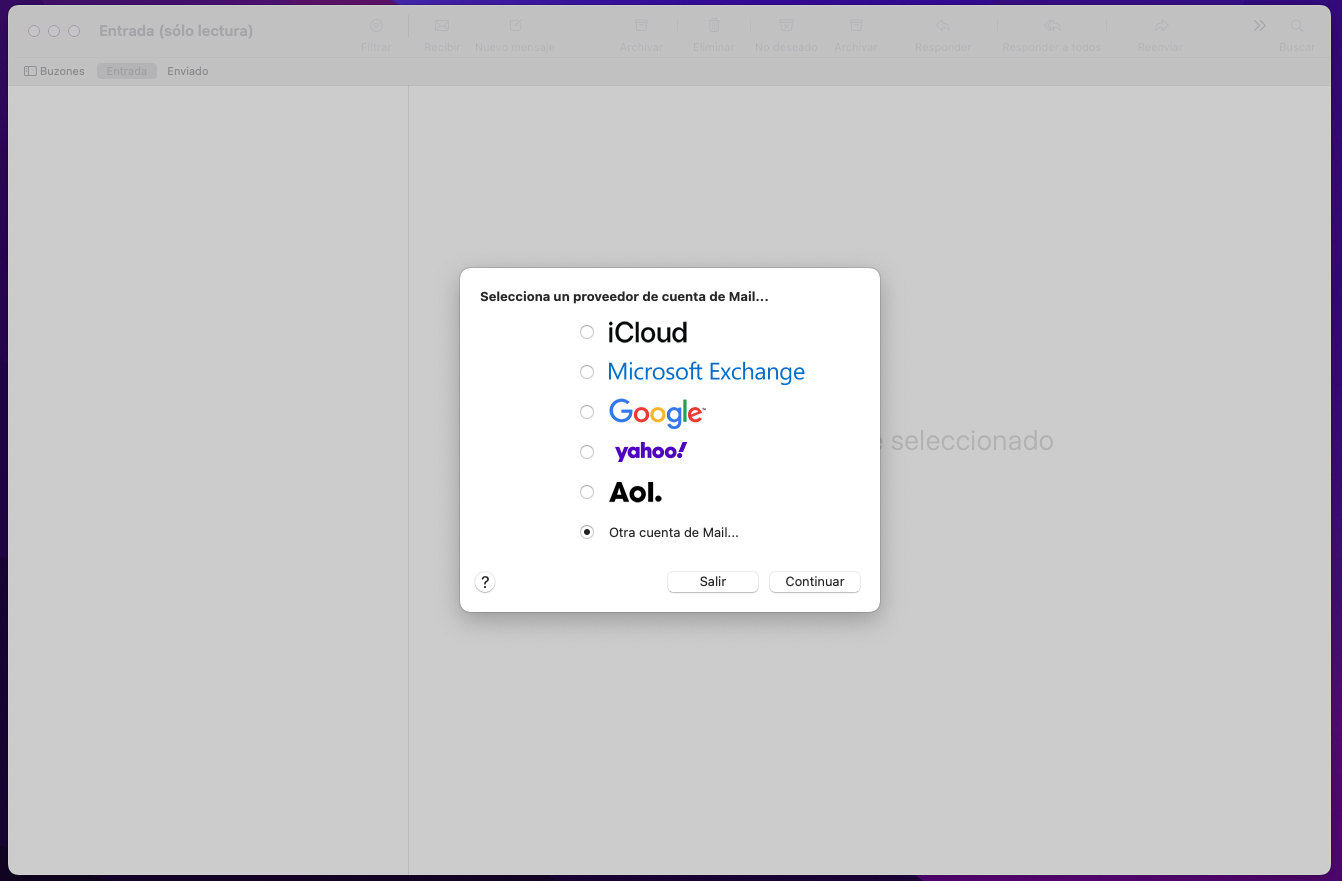Switch to the Entrada favorites tab
The image size is (1342, 881).
(x=127, y=71)
